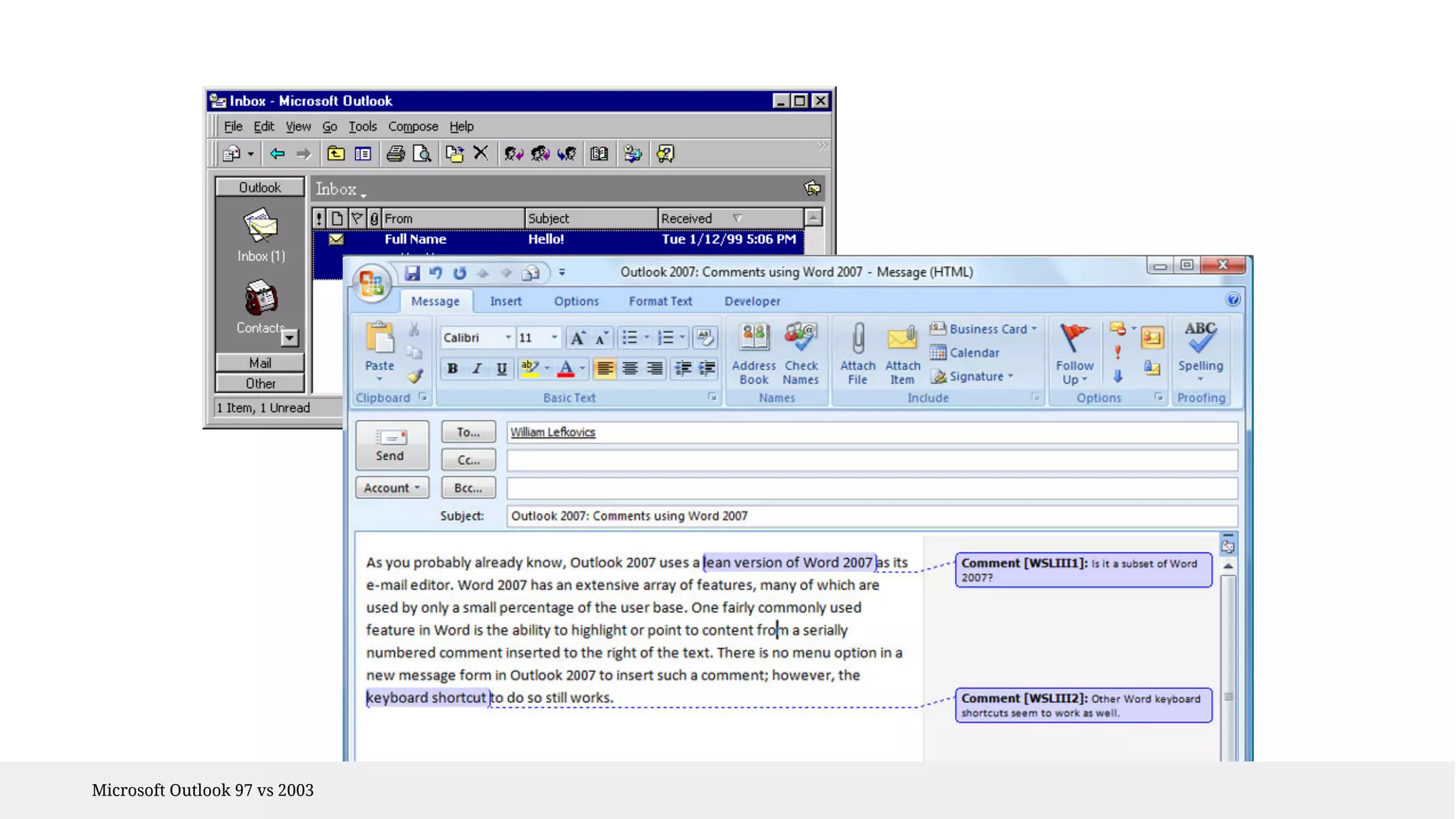Click Attach Item envelope icon
This screenshot has width=1456, height=819.
903,354
